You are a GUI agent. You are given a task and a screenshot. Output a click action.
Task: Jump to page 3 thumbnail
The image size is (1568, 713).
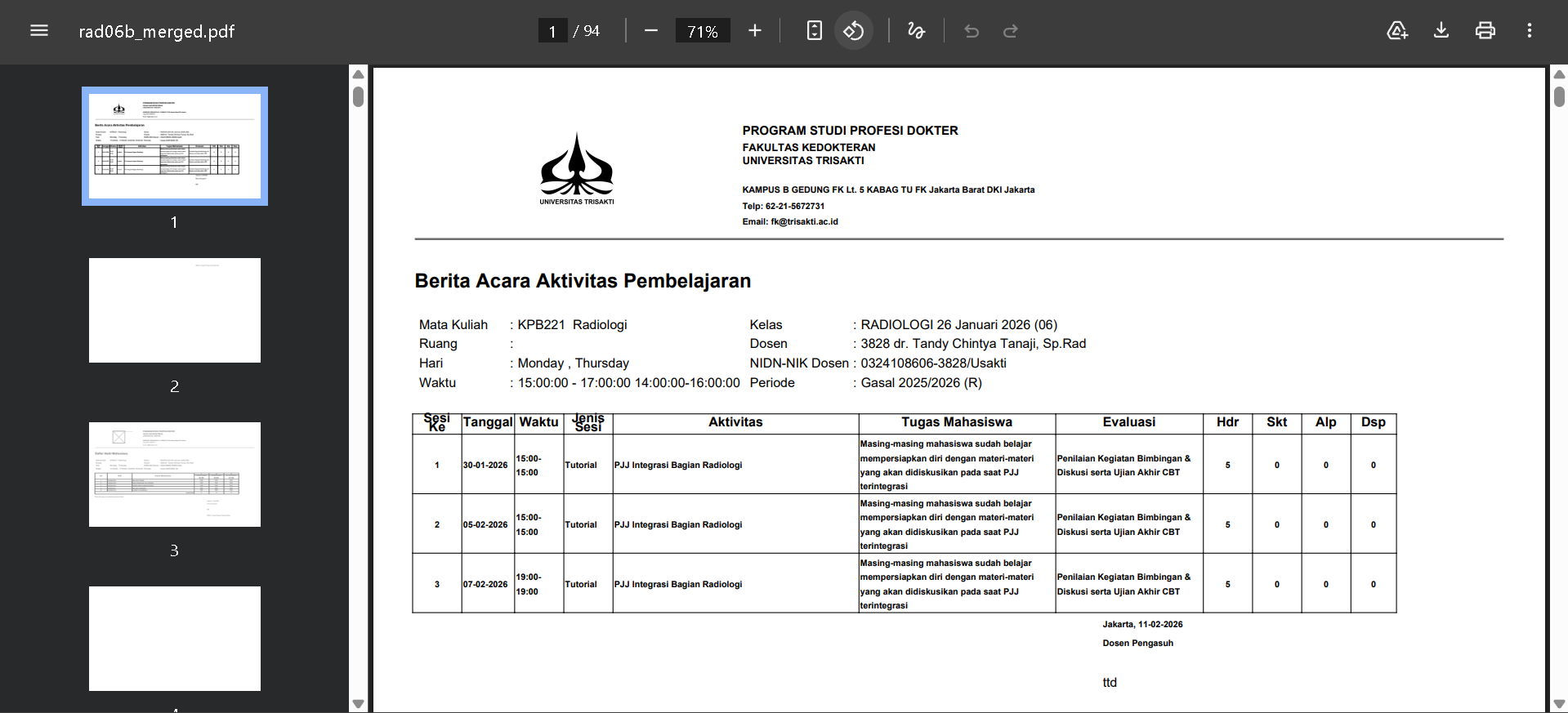[x=175, y=475]
